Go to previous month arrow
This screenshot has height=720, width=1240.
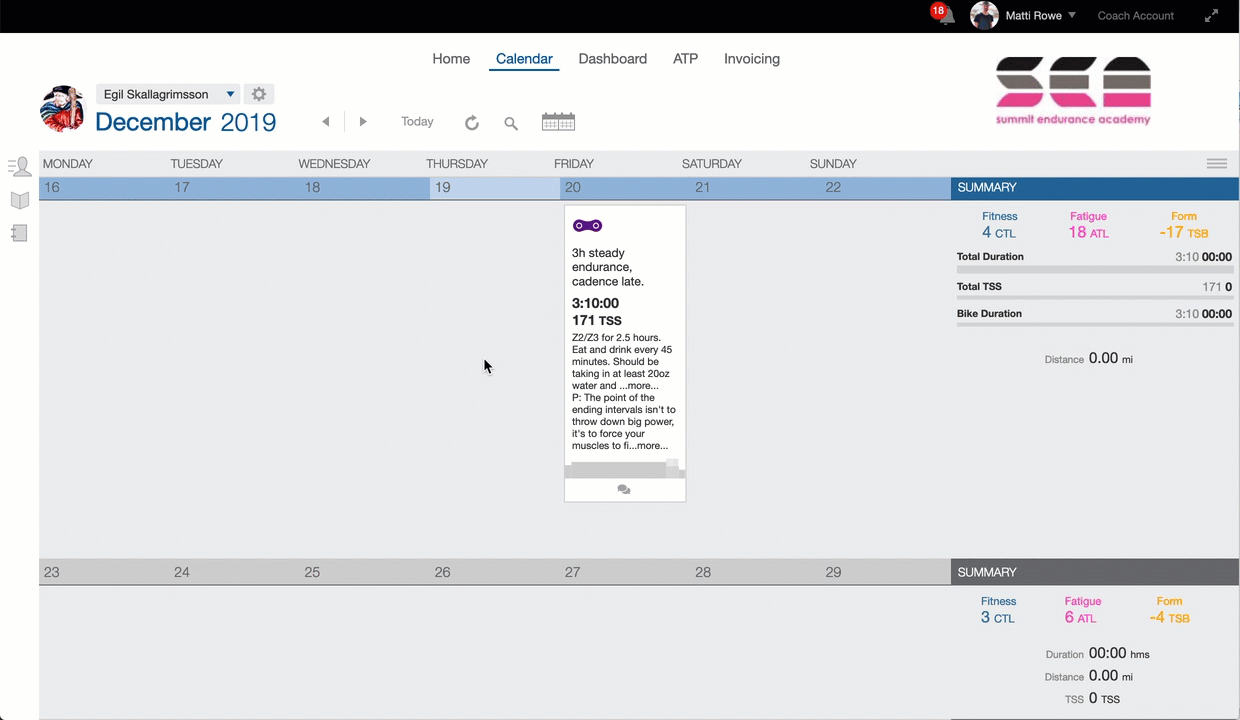coord(326,122)
